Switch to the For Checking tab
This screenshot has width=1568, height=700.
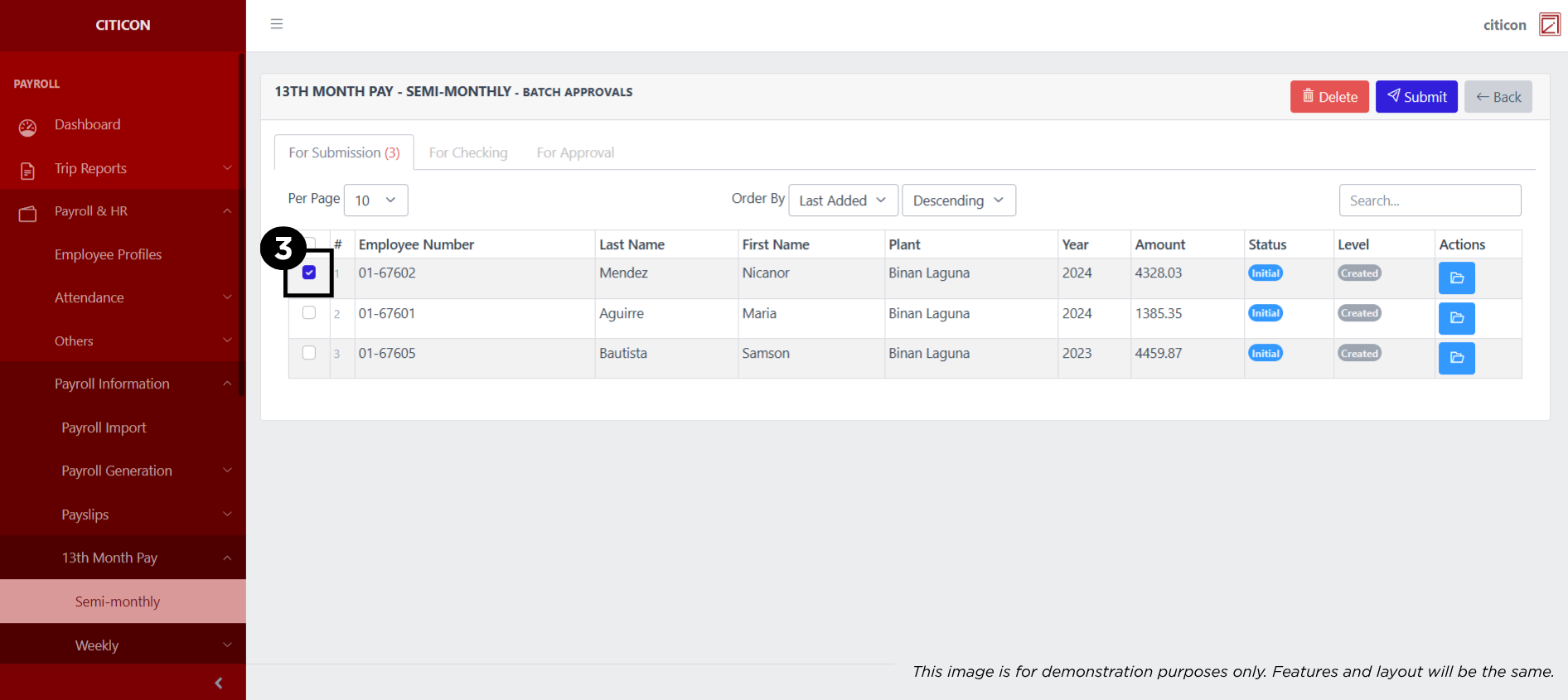(x=467, y=153)
